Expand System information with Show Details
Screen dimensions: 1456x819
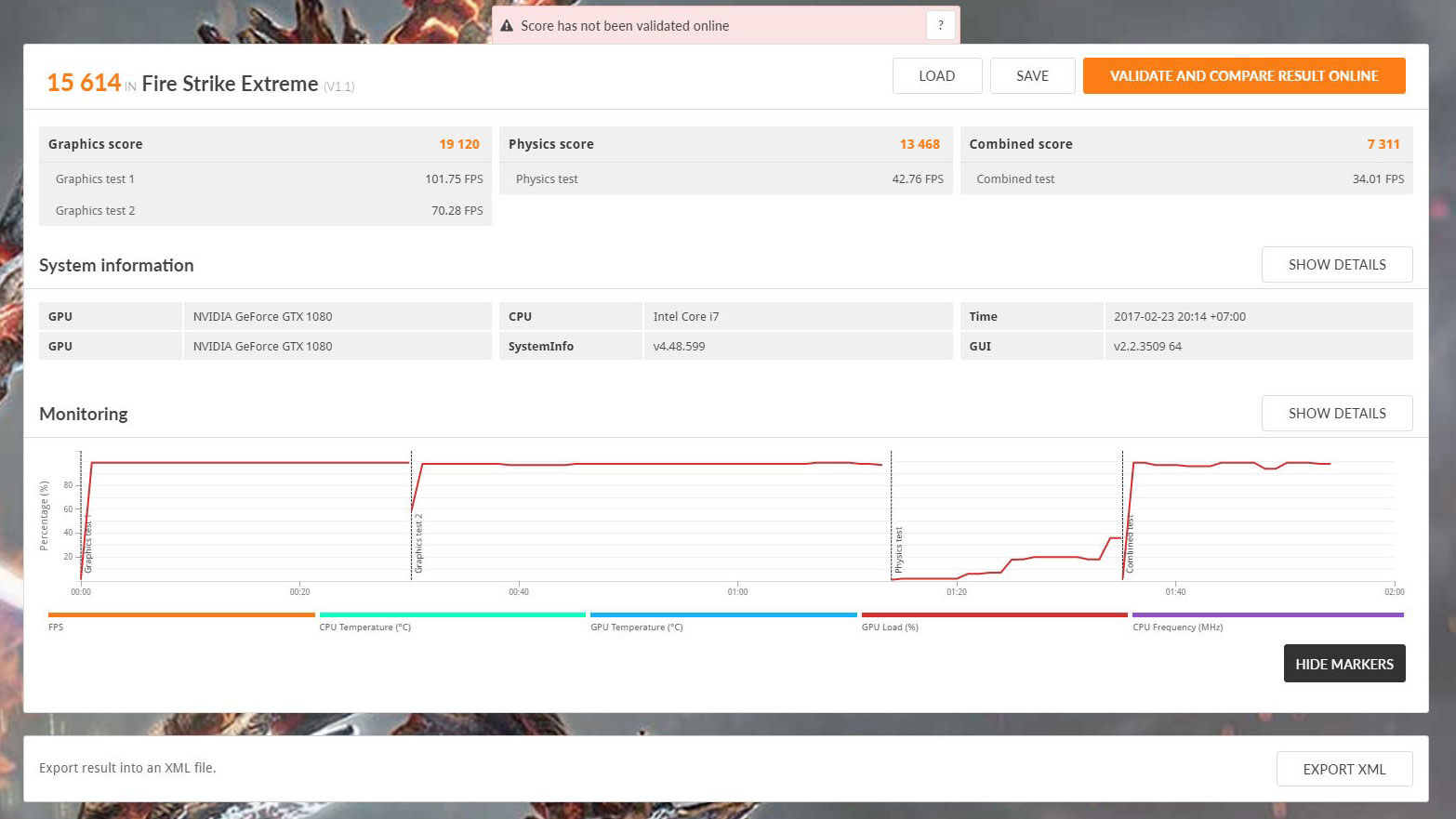(1336, 265)
